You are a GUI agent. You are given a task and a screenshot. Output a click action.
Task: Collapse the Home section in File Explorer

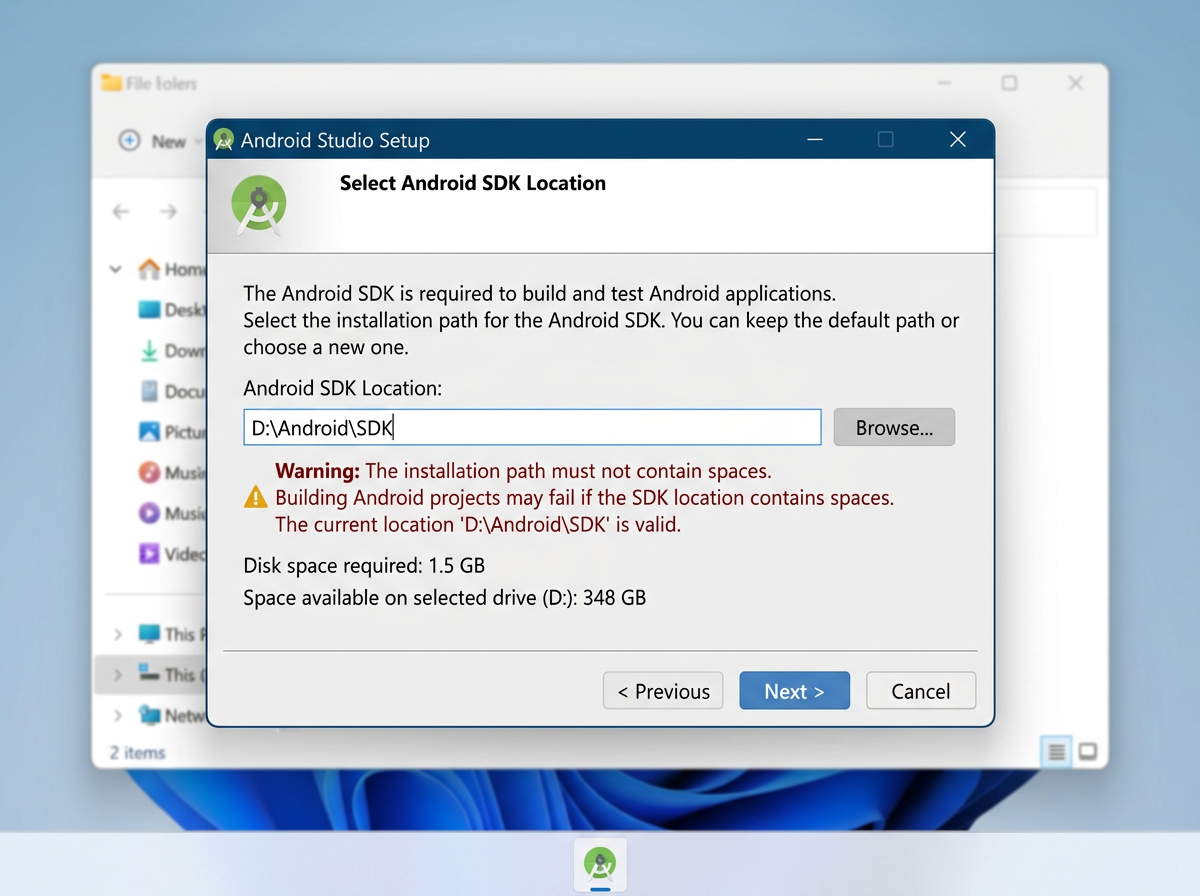click(x=116, y=269)
